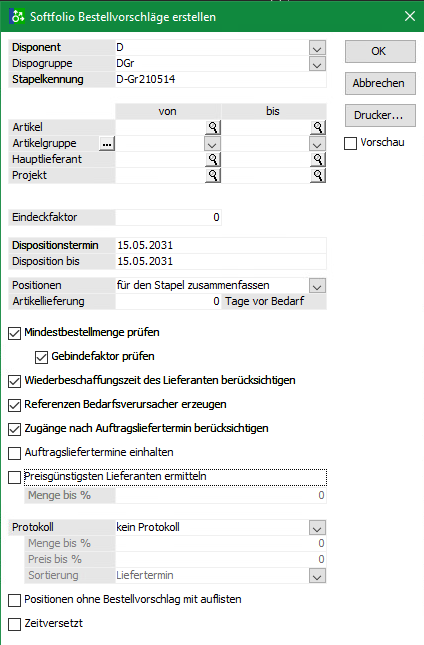Confirm with the OK button

tap(380, 51)
